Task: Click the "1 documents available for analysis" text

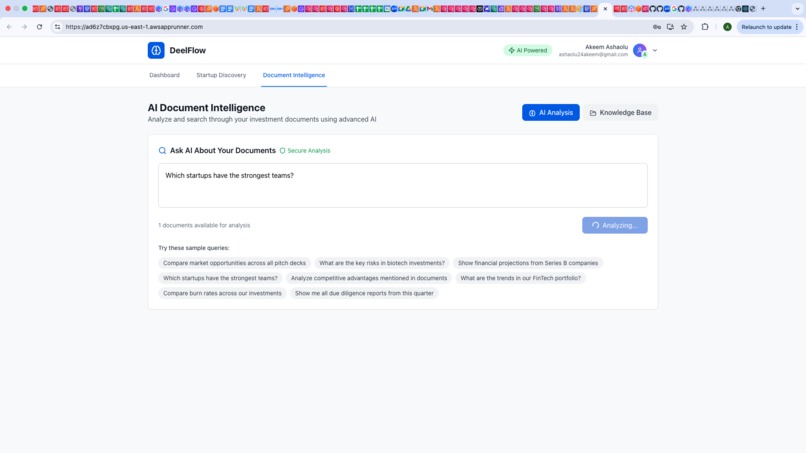Action: tap(204, 225)
